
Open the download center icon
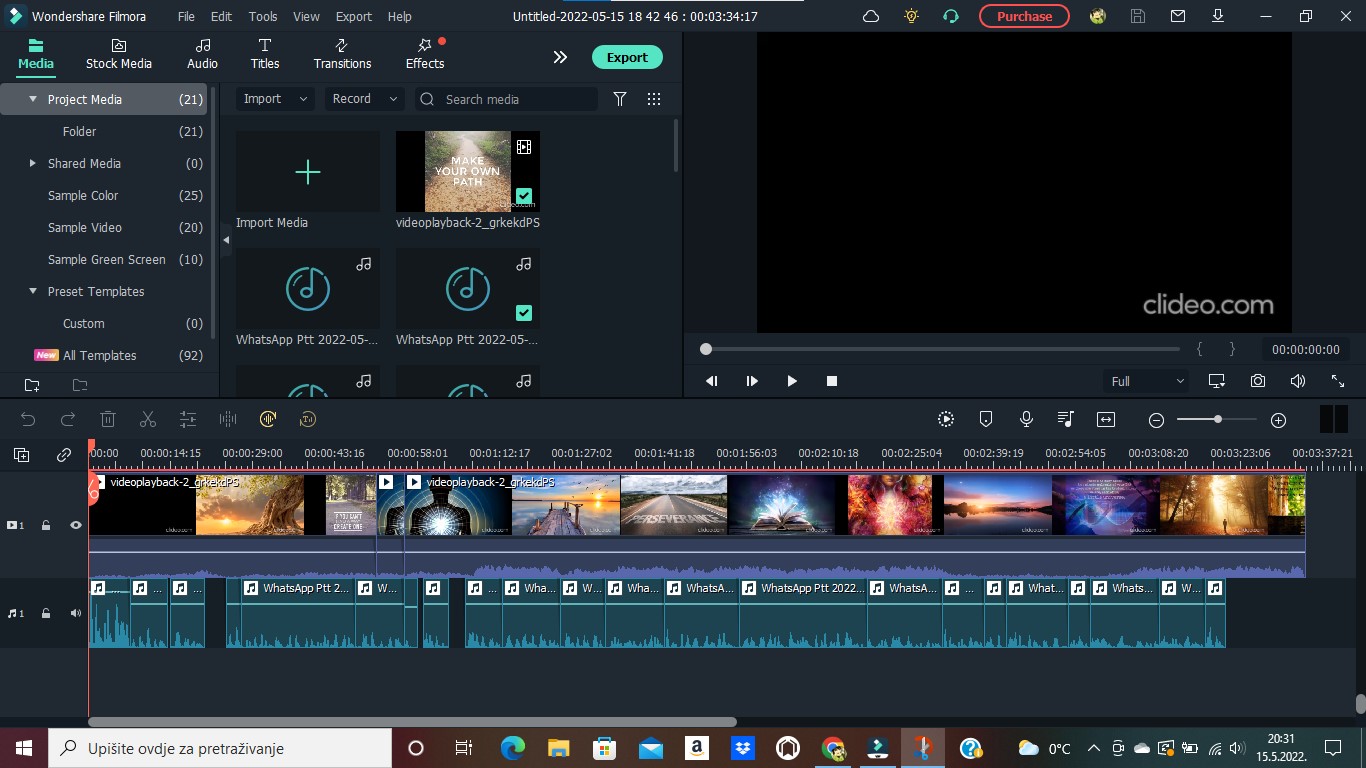[x=1218, y=16]
